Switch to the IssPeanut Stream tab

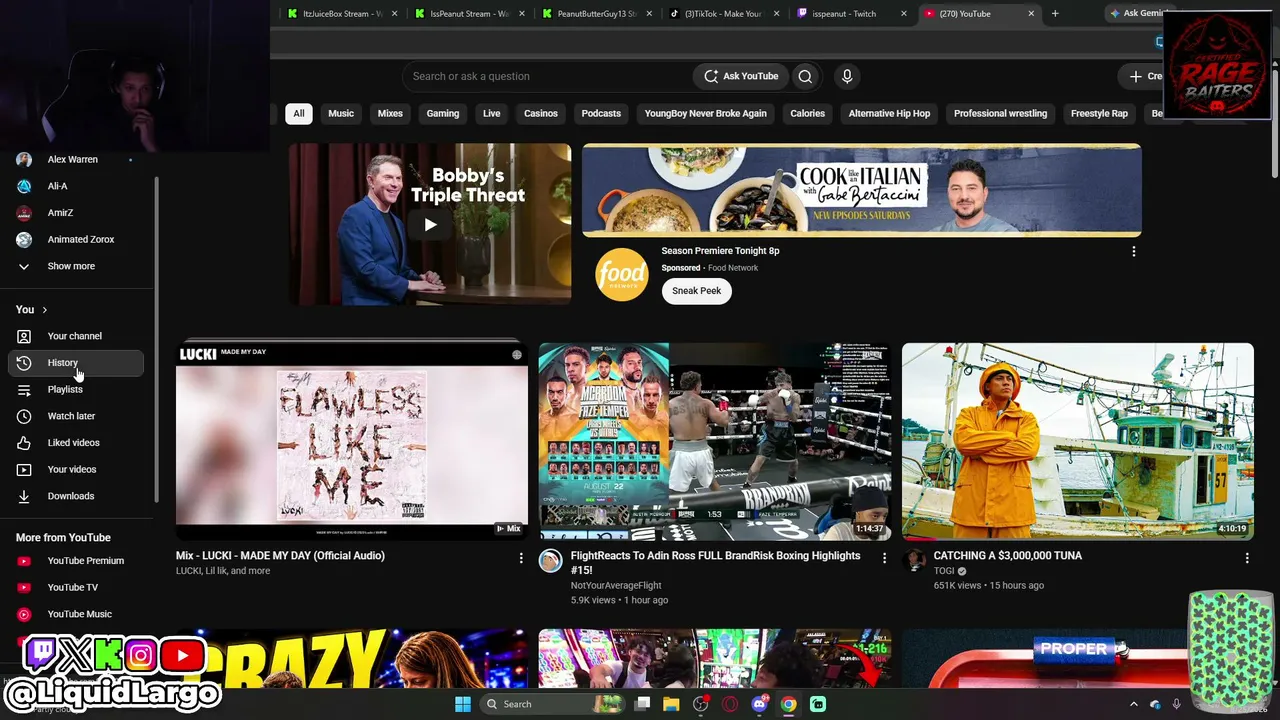467,14
